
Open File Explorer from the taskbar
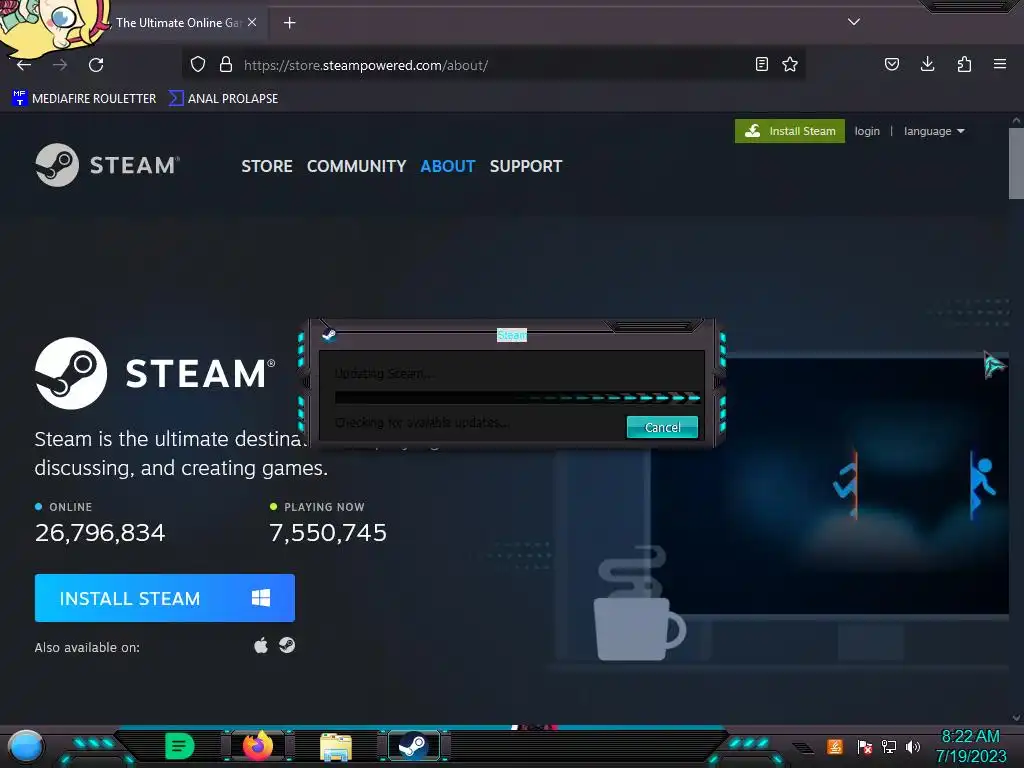336,746
